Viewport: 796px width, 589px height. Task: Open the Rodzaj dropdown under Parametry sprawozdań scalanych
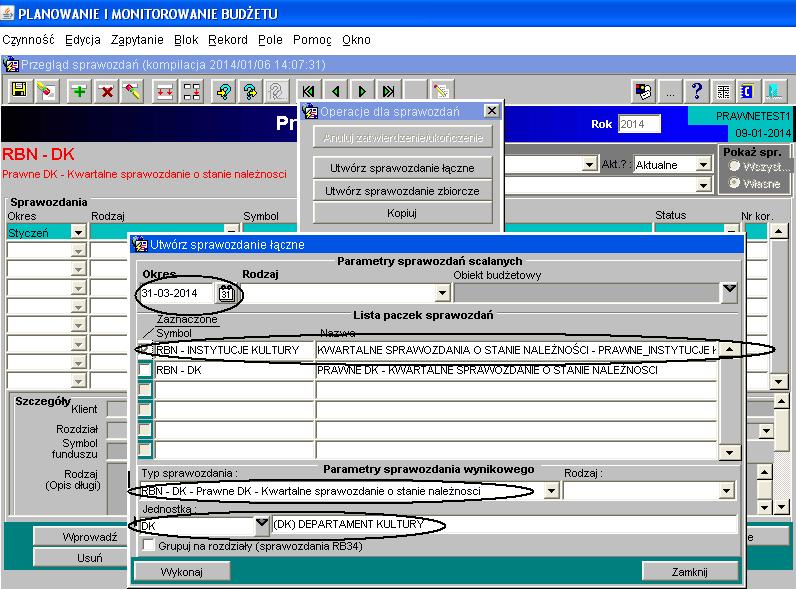pos(442,292)
